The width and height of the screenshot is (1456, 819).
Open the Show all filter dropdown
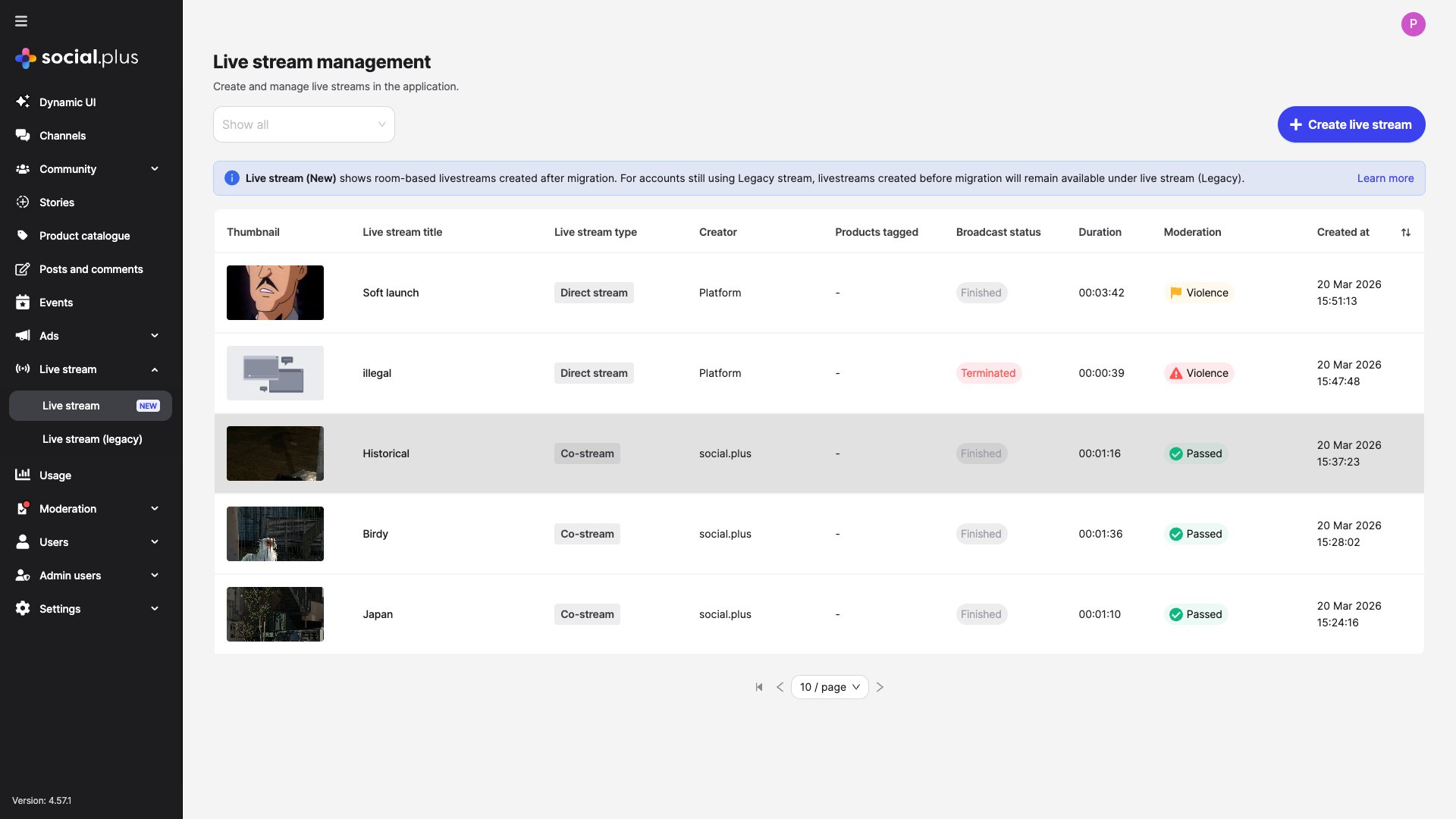tap(304, 124)
